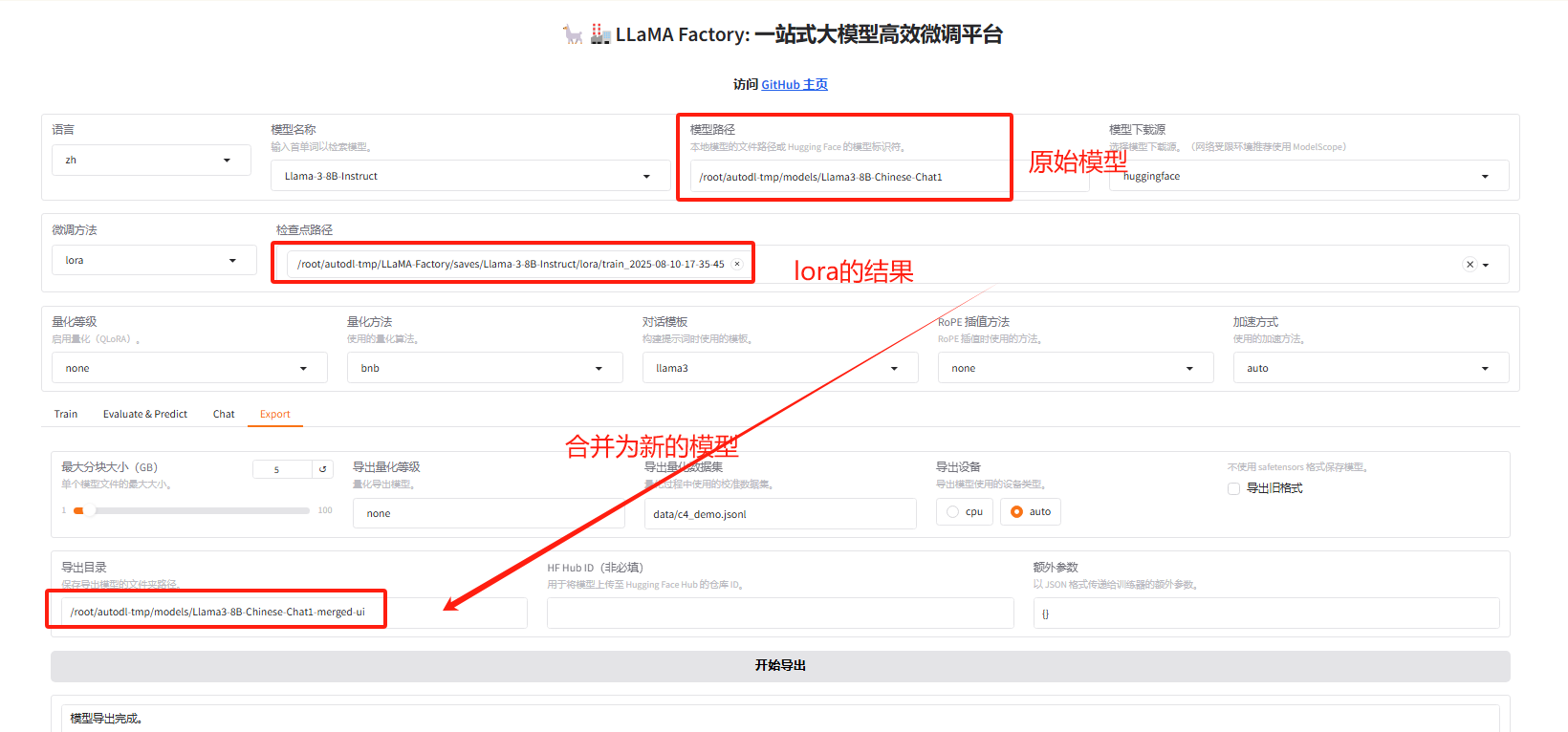This screenshot has width=1568, height=732.
Task: Open the 量化等级 none dropdown
Action: pos(189,368)
